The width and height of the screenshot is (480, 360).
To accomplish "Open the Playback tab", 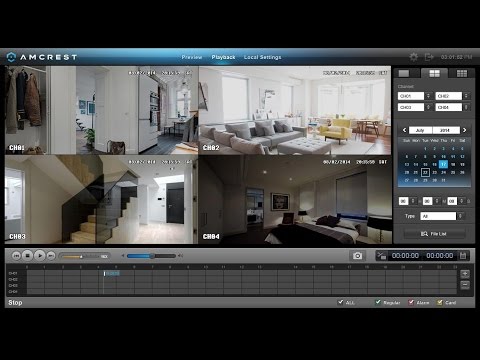I will click(x=223, y=57).
